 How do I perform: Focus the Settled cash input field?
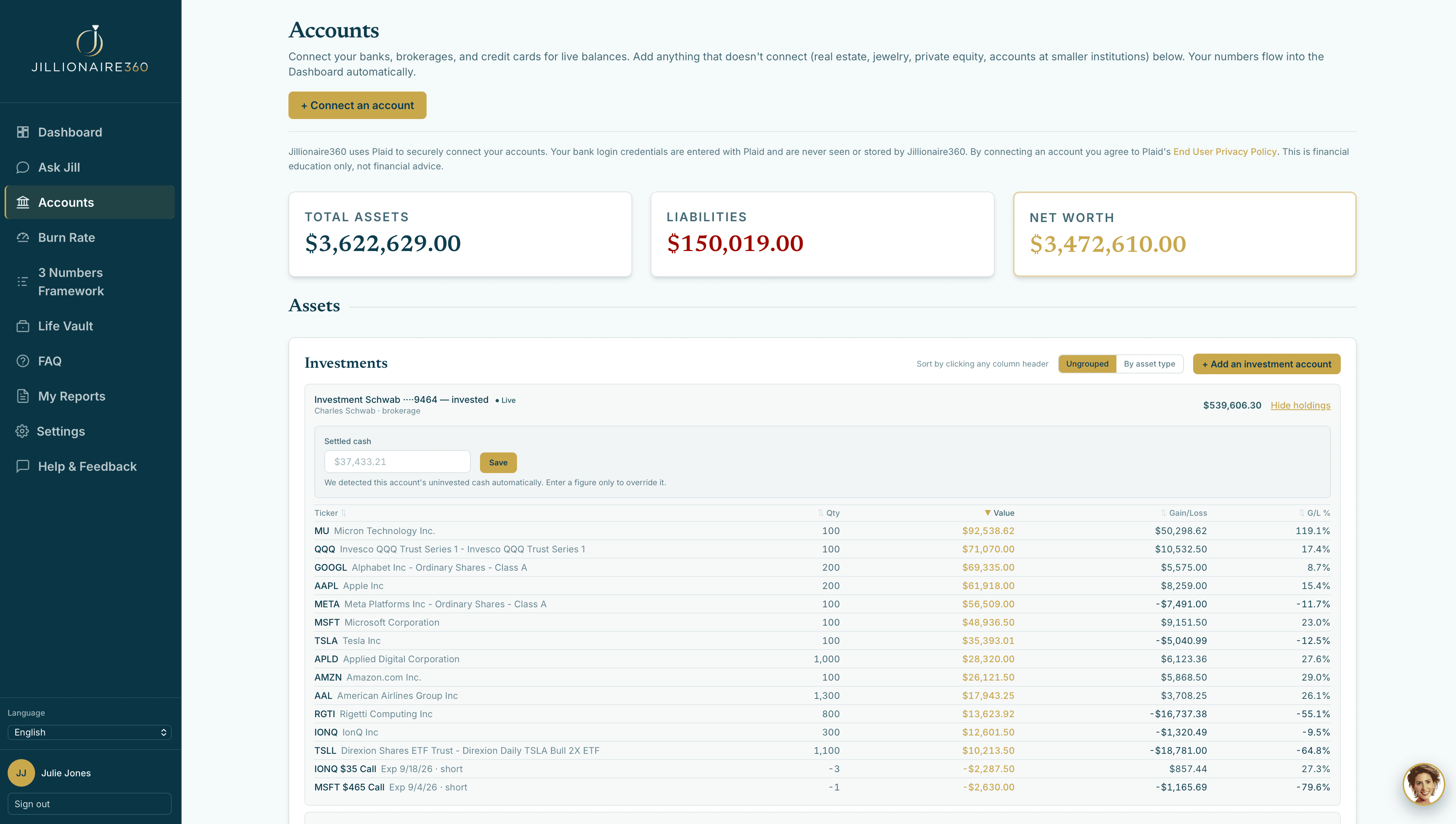[397, 462]
